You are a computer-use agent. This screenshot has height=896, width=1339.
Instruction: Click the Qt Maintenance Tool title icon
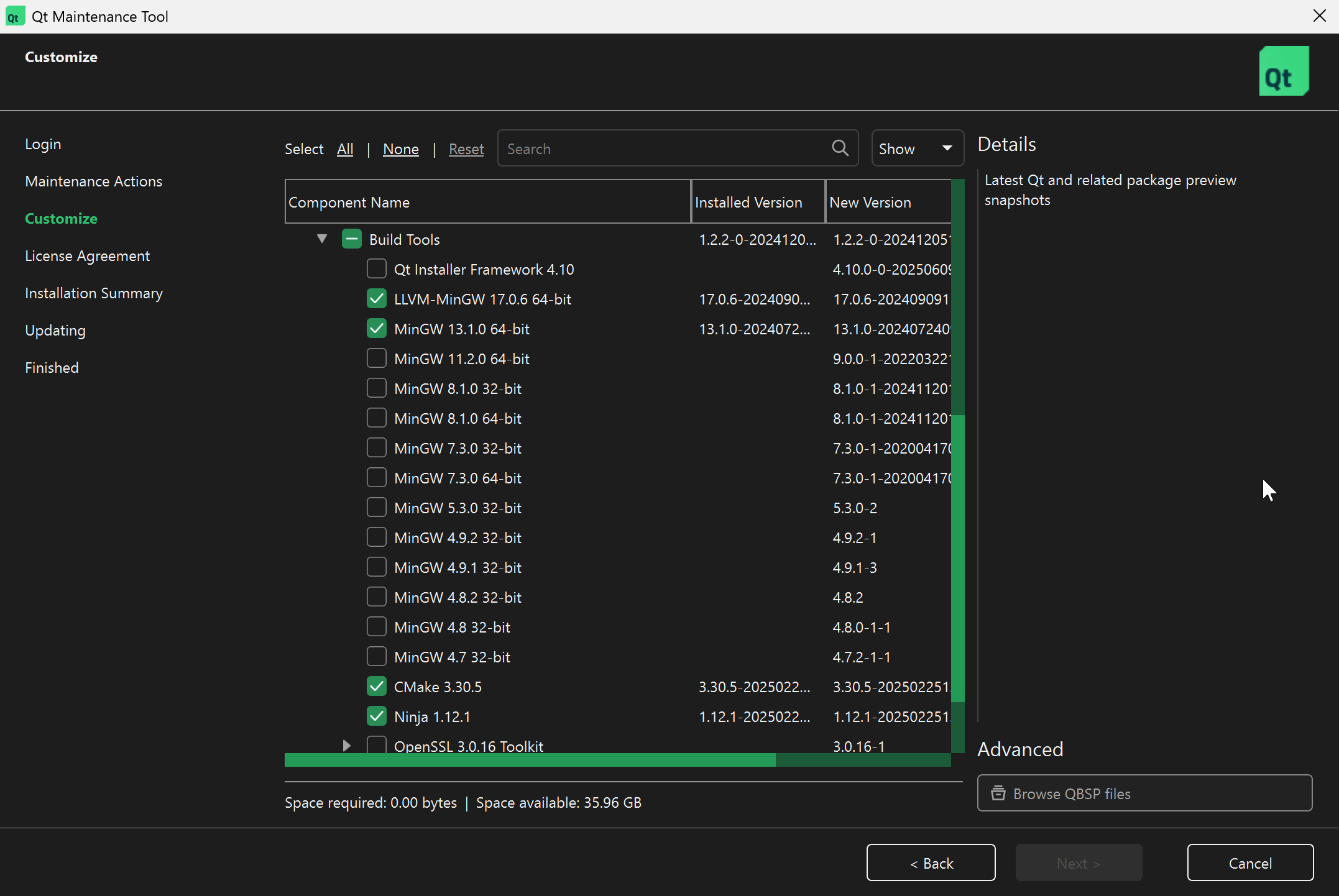point(14,16)
